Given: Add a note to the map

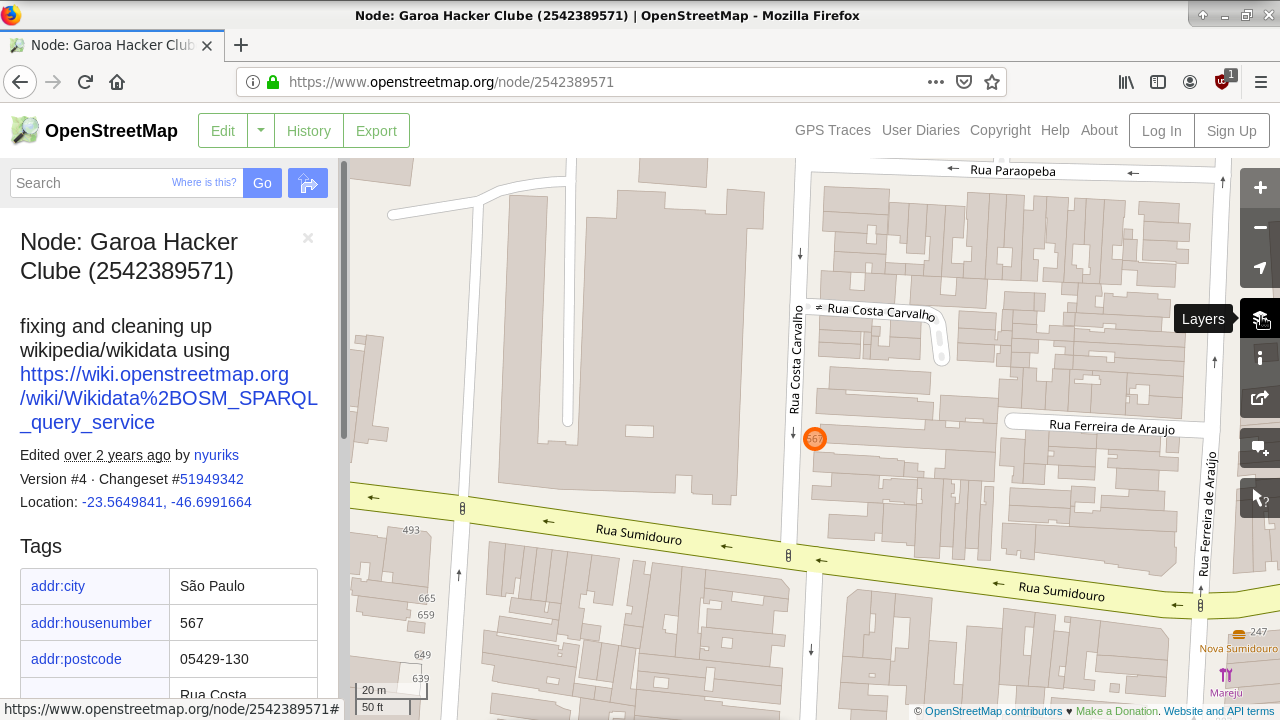Looking at the screenshot, I should [x=1260, y=448].
